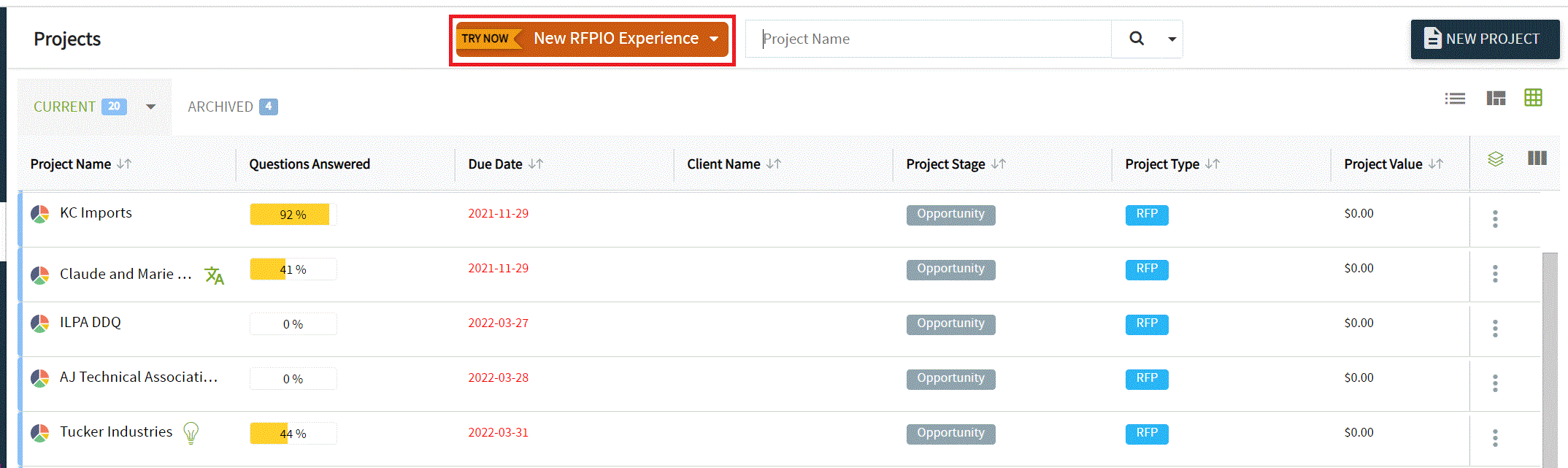Screen dimensions: 1568x468
Task: Sort by Due Date column arrows
Action: pos(536,164)
